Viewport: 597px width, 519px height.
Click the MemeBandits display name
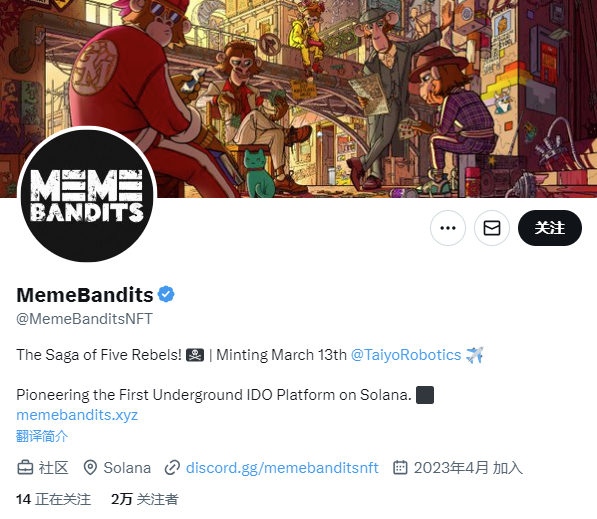click(85, 295)
